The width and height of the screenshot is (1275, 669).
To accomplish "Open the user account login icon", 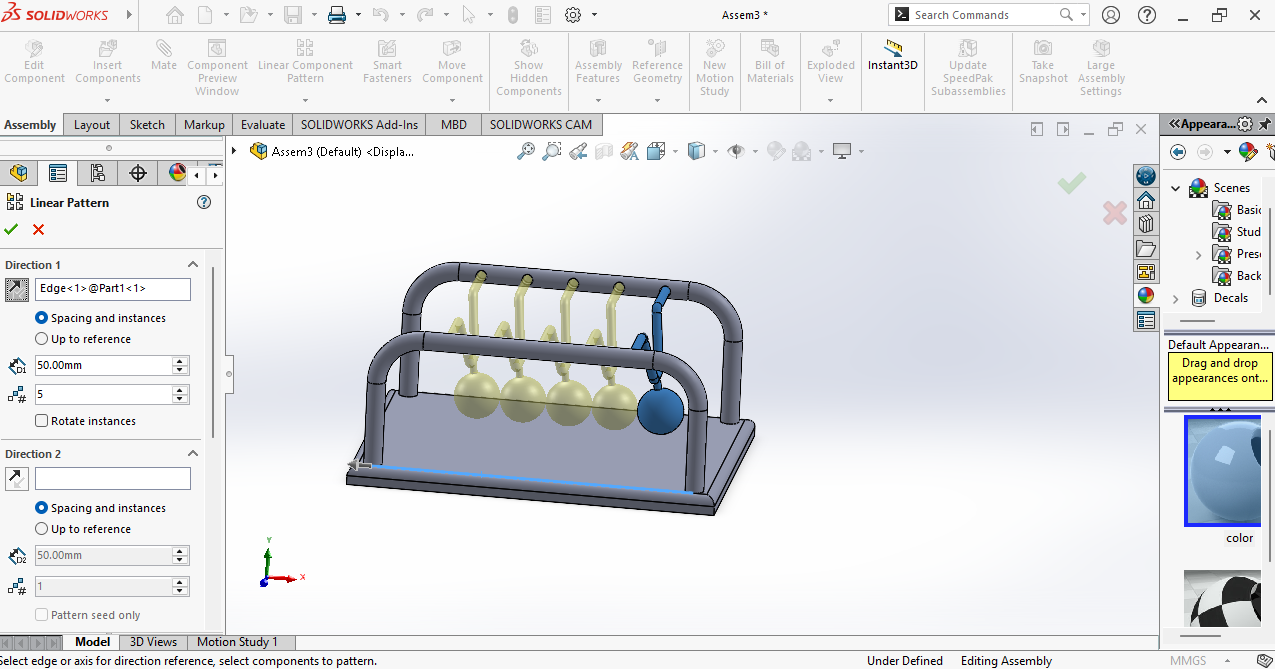I will pyautogui.click(x=1111, y=15).
